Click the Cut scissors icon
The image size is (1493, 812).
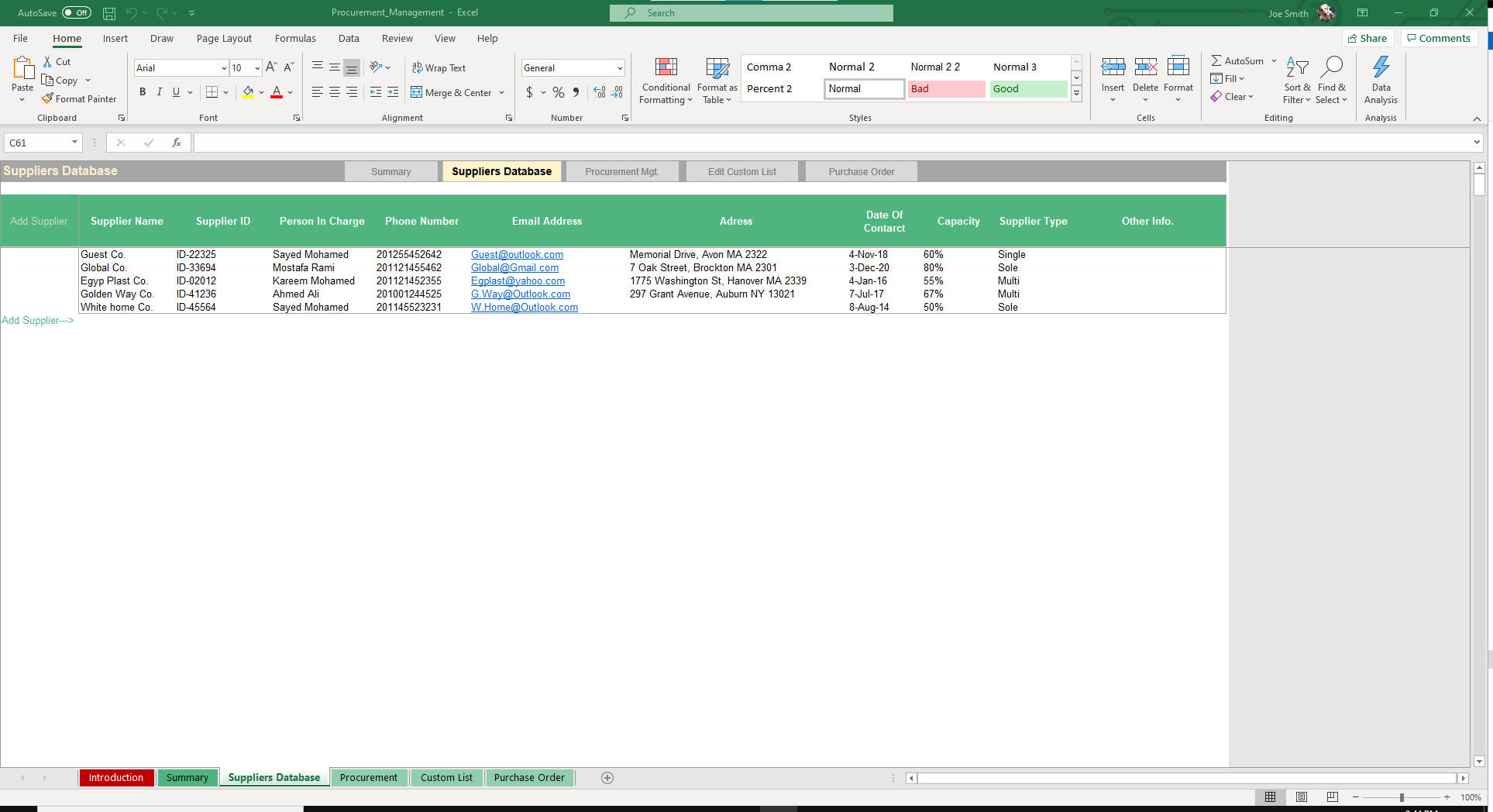(47, 61)
